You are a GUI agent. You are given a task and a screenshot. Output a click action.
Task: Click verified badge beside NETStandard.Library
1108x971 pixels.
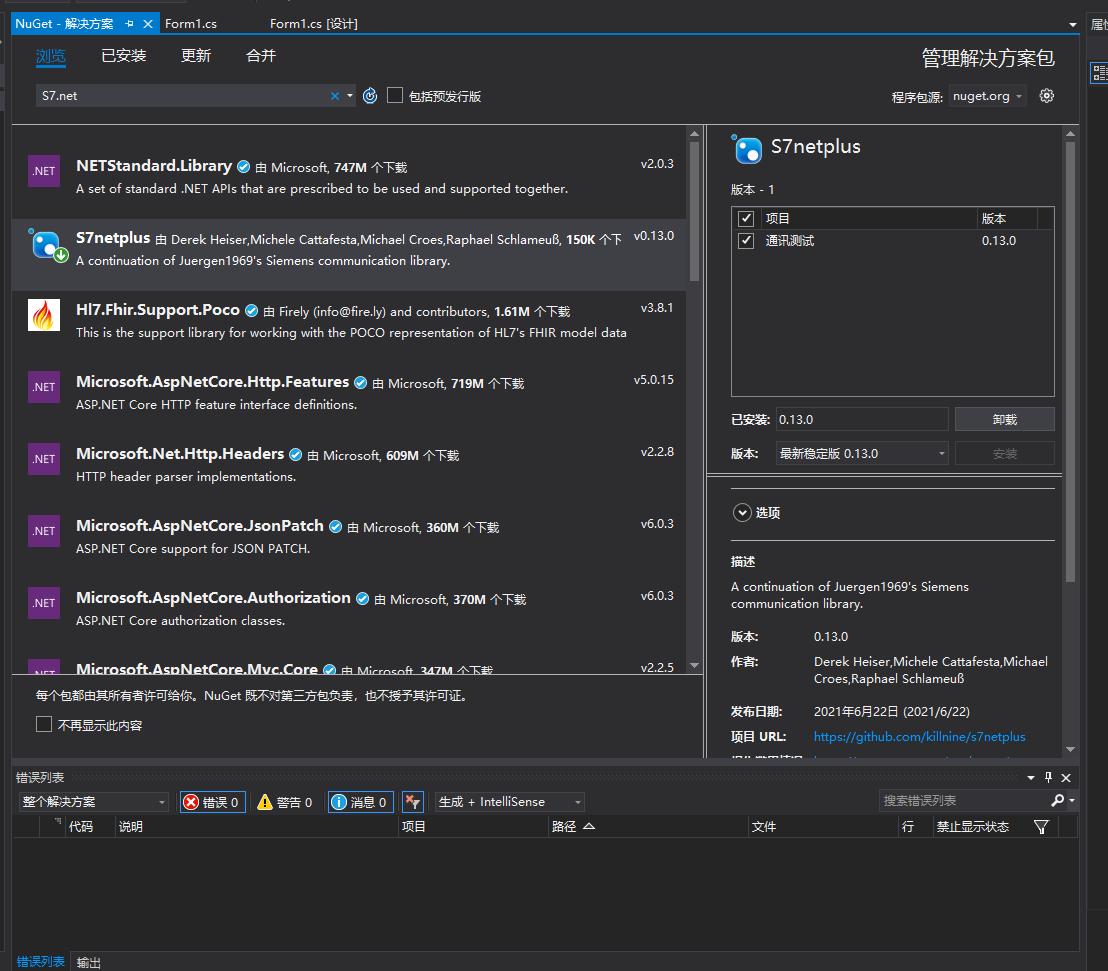[243, 167]
